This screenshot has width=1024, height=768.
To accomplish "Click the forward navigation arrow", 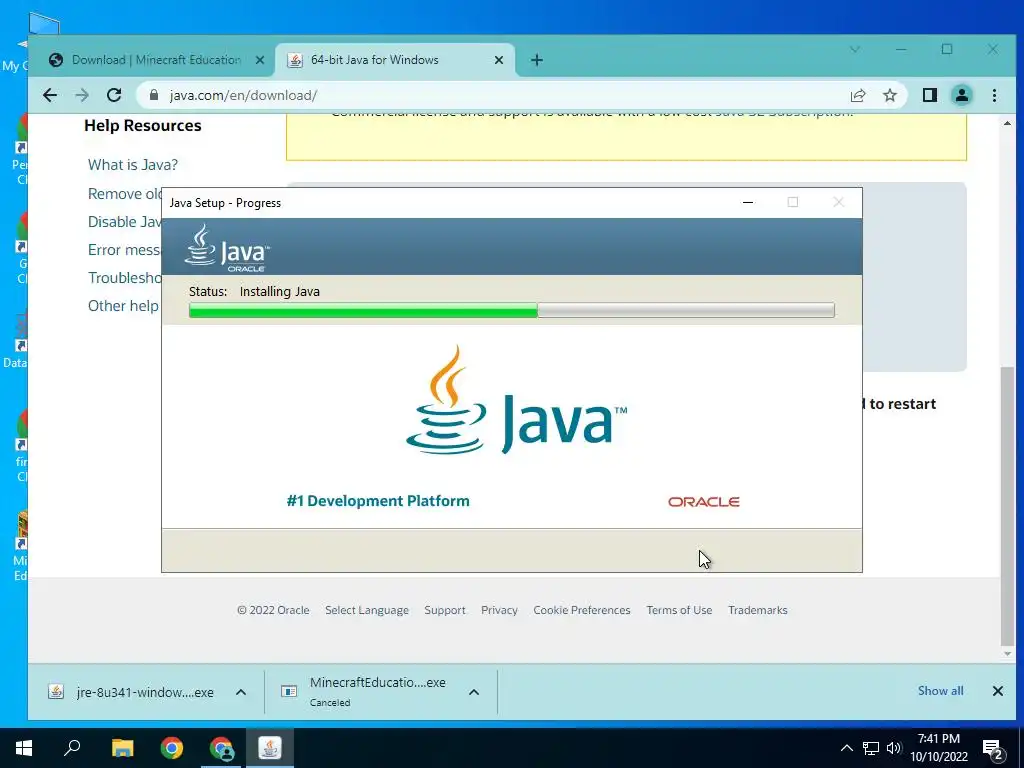I will pyautogui.click(x=82, y=95).
